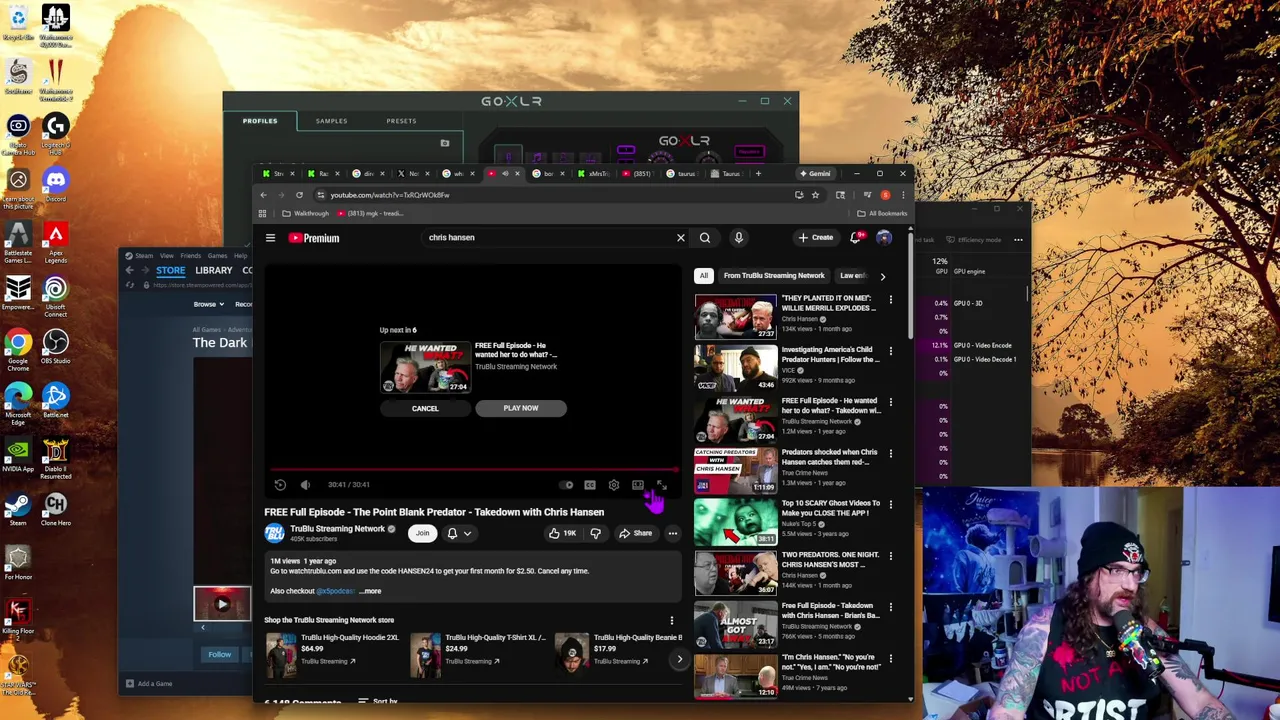Switch the player to theater mode

coord(637,485)
